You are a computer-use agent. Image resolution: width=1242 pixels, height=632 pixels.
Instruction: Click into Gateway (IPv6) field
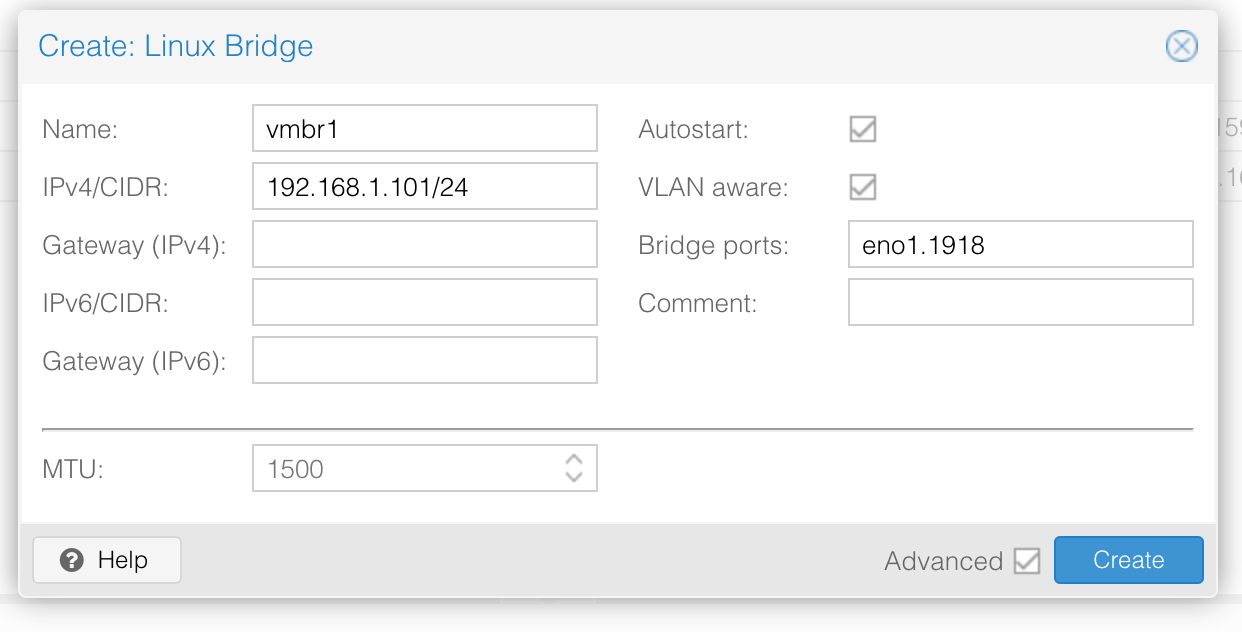(x=424, y=361)
